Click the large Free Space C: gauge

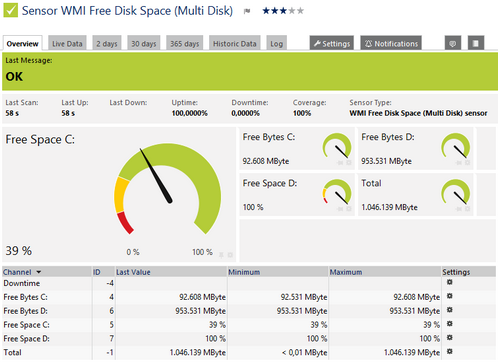click(x=167, y=189)
